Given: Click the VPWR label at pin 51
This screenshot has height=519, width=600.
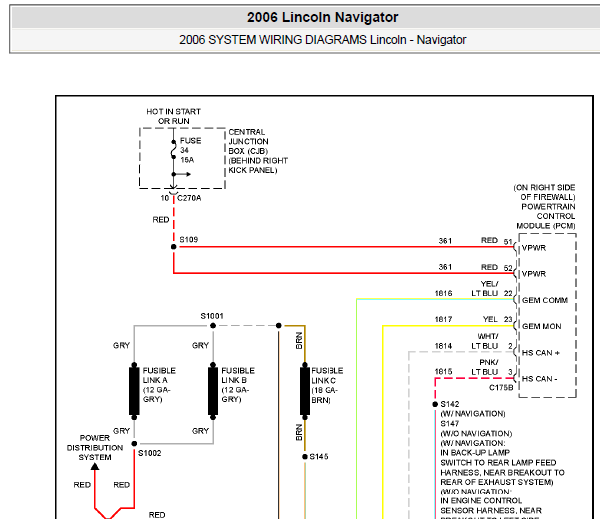Looking at the screenshot, I should click(x=534, y=248).
